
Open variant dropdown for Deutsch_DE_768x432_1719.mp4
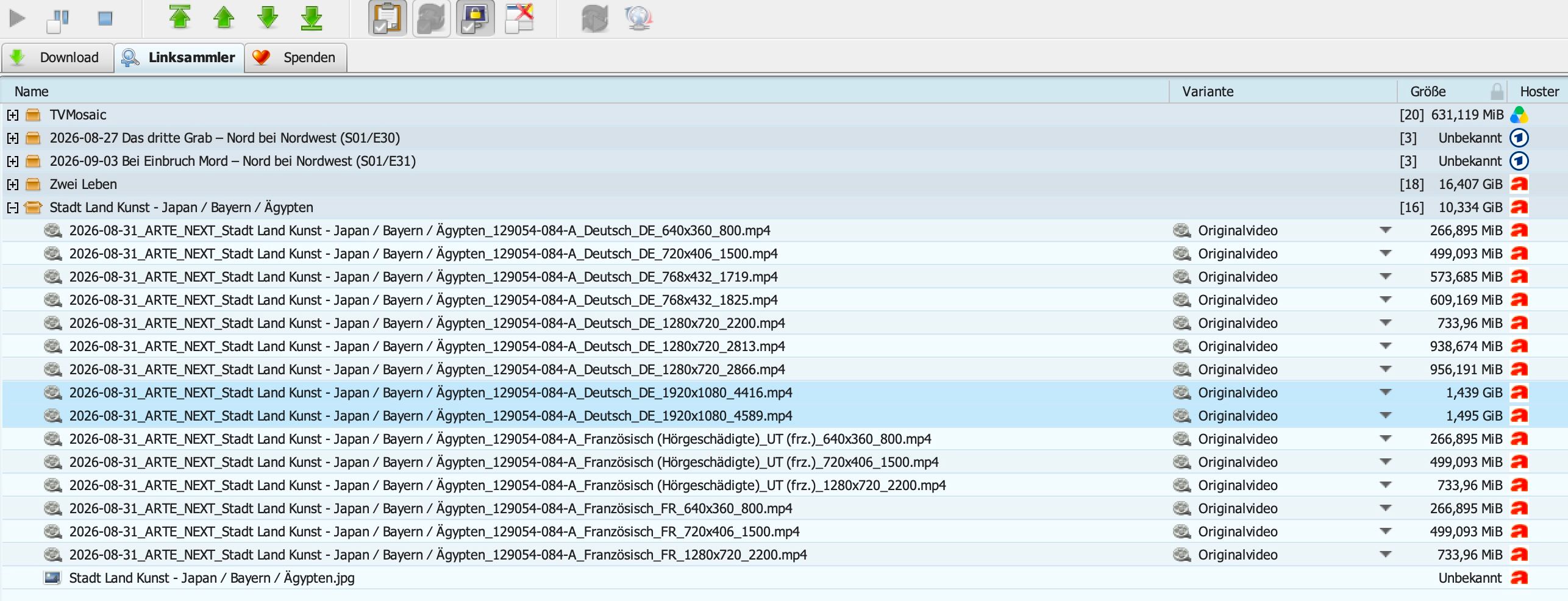pyautogui.click(x=1386, y=277)
